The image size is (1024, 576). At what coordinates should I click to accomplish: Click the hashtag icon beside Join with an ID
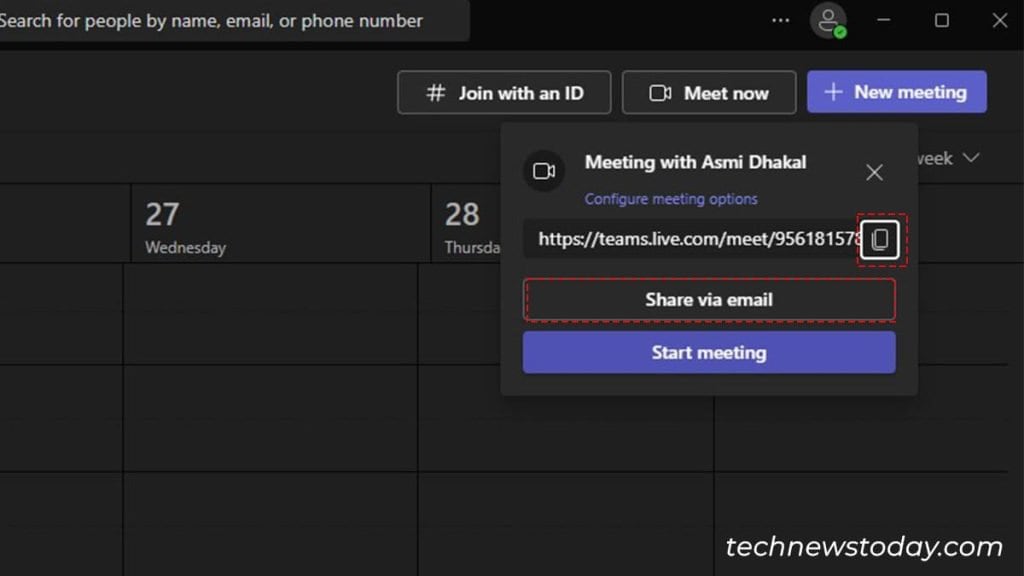pyautogui.click(x=434, y=92)
